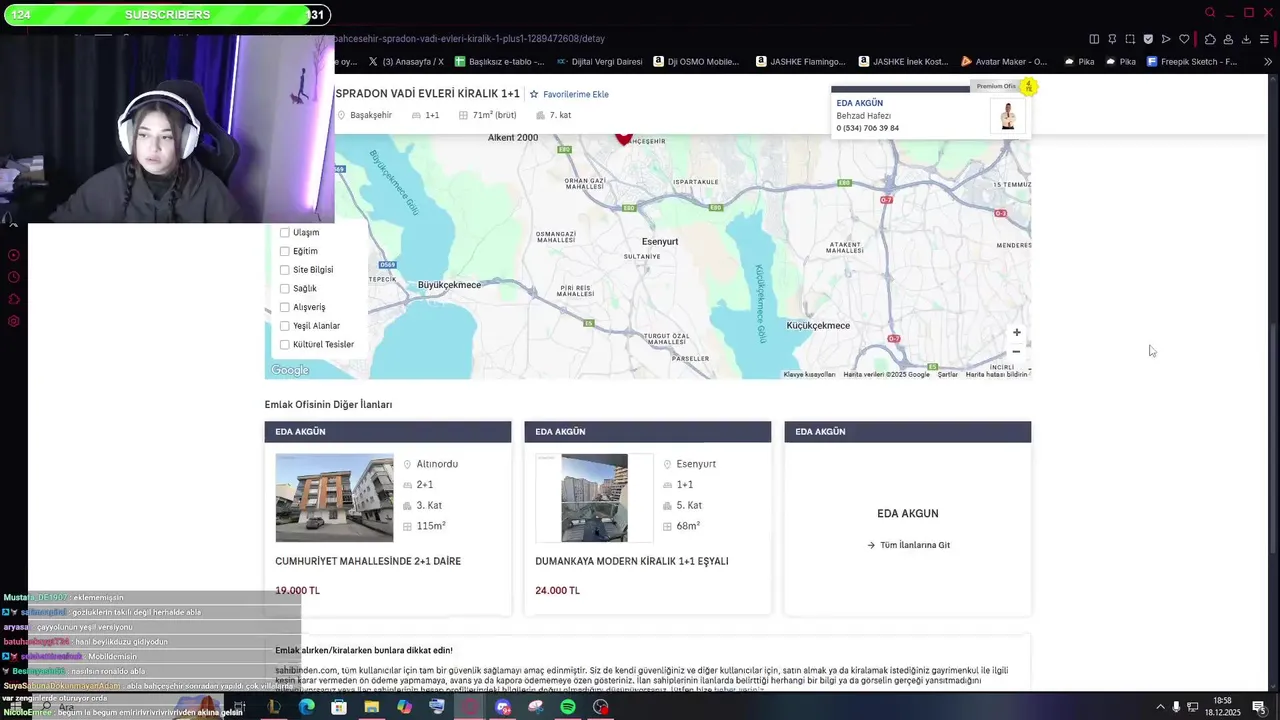Click the favorites star icon
The width and height of the screenshot is (1280, 720).
[x=534, y=94]
